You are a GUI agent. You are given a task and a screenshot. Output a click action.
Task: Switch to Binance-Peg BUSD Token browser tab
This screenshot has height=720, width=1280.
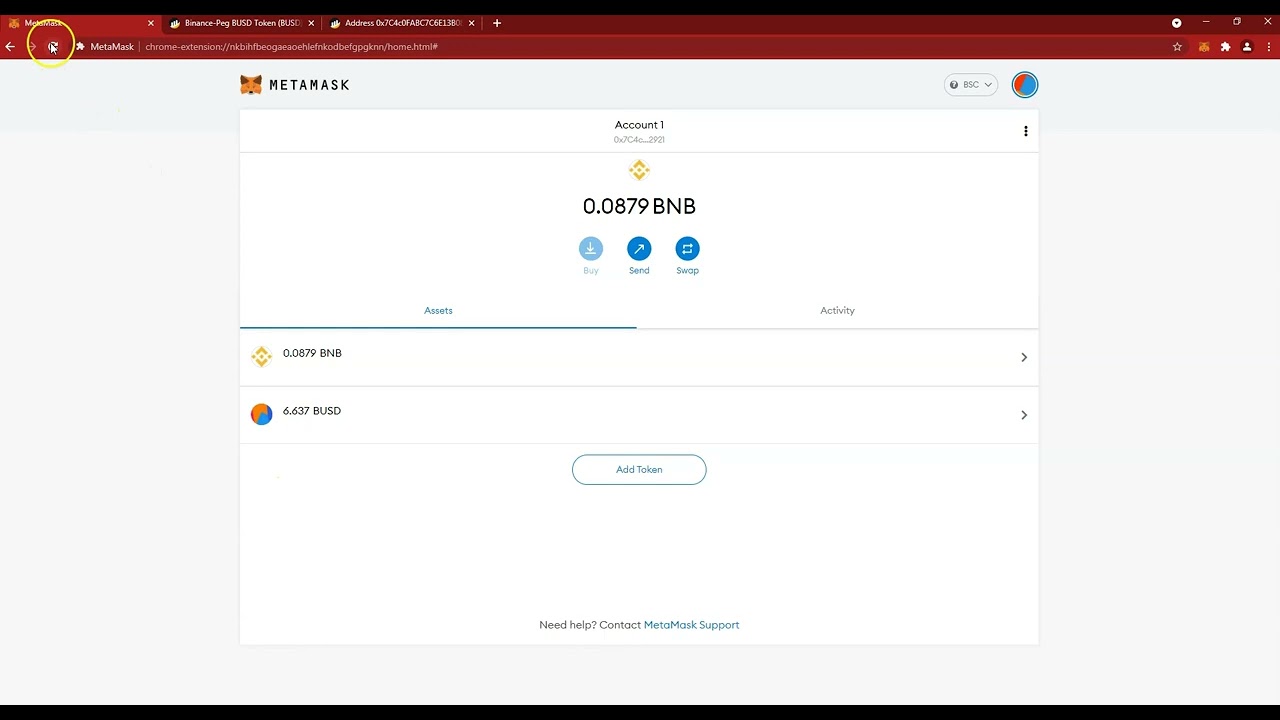241,23
